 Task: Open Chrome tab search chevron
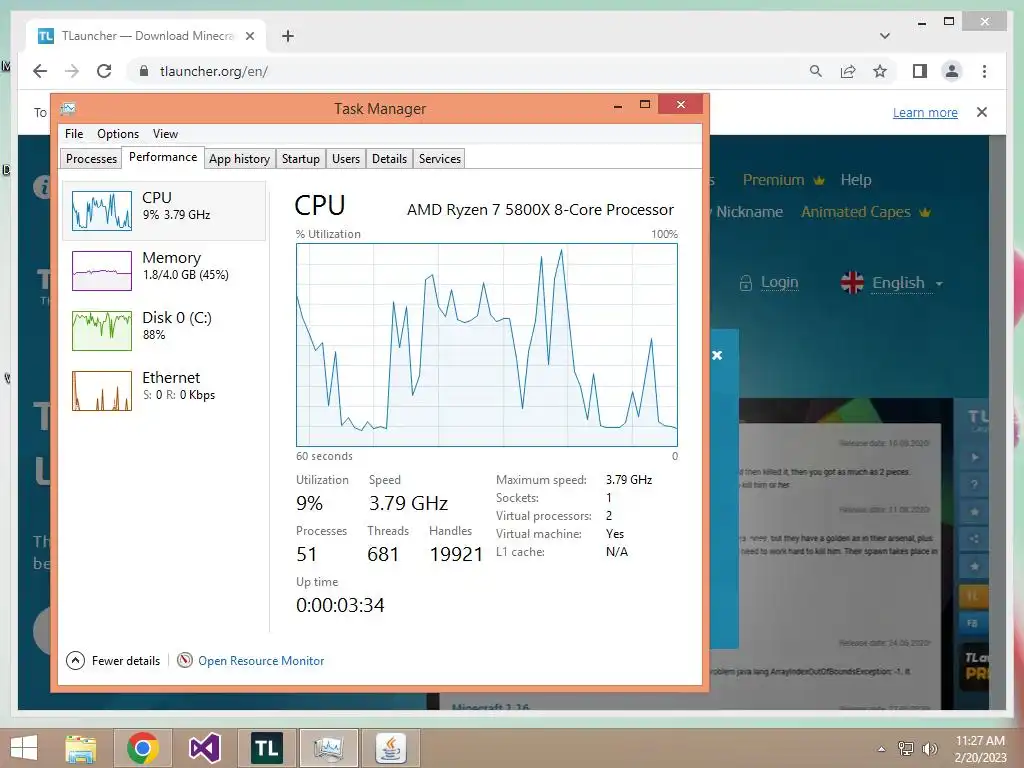885,36
